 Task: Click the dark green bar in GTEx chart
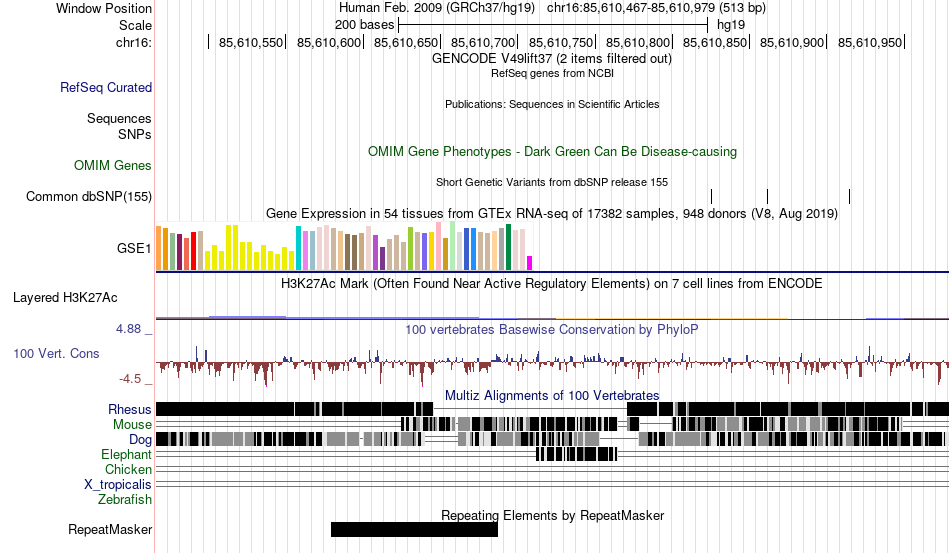click(508, 247)
